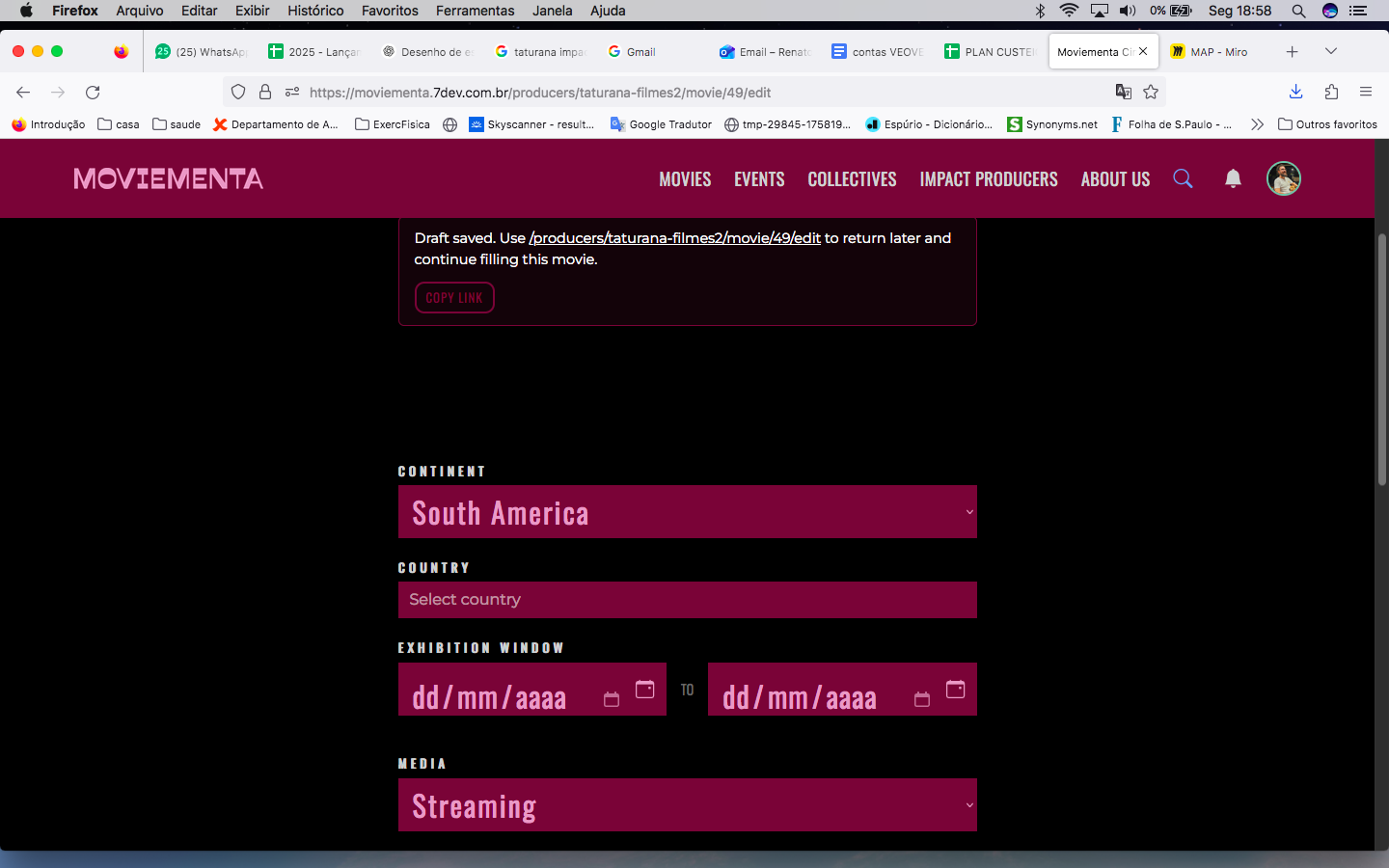Follow the draft movie edit link

click(x=674, y=238)
